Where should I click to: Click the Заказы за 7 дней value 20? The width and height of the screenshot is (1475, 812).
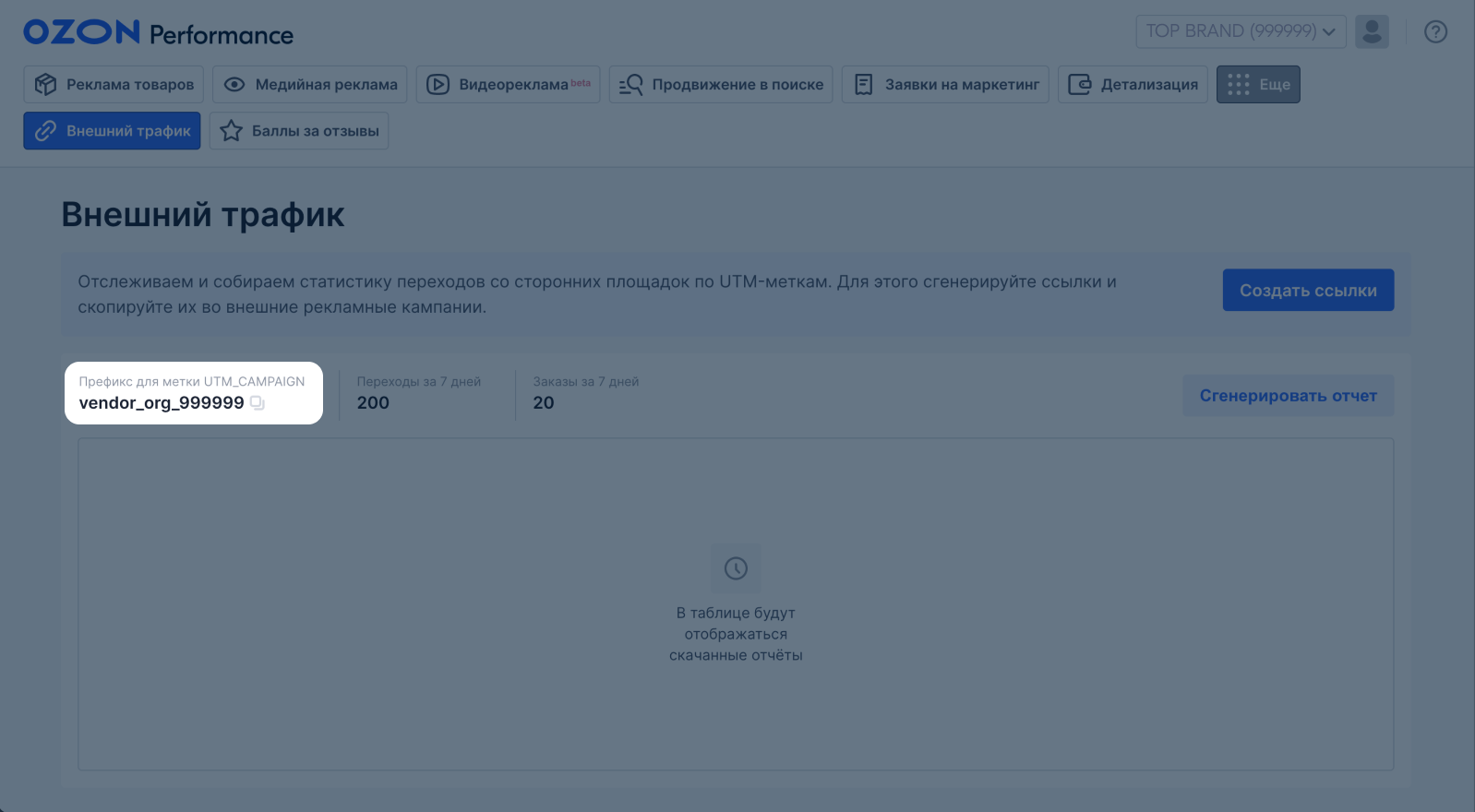544,403
